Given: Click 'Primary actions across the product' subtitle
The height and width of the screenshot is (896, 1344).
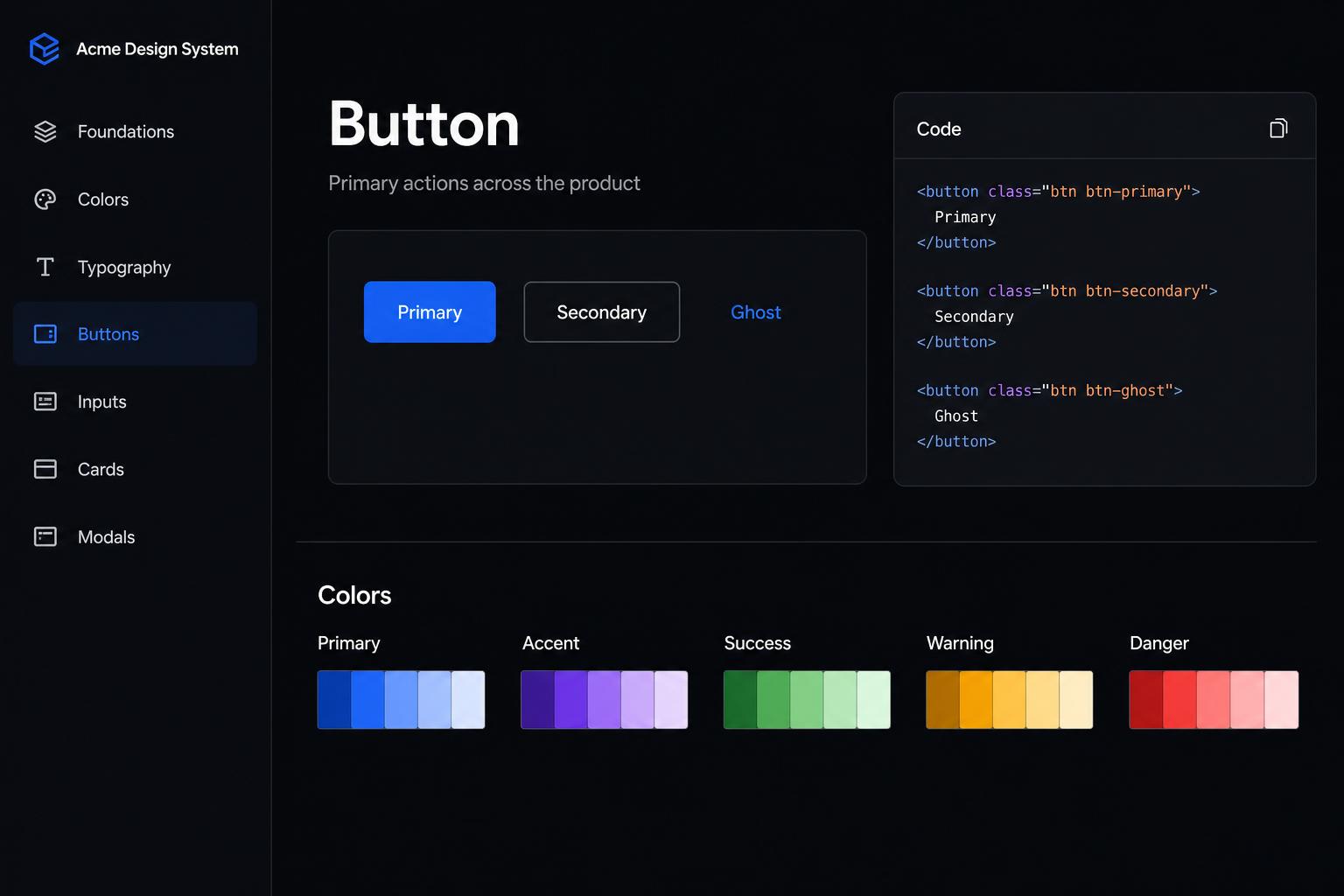Looking at the screenshot, I should [x=484, y=184].
